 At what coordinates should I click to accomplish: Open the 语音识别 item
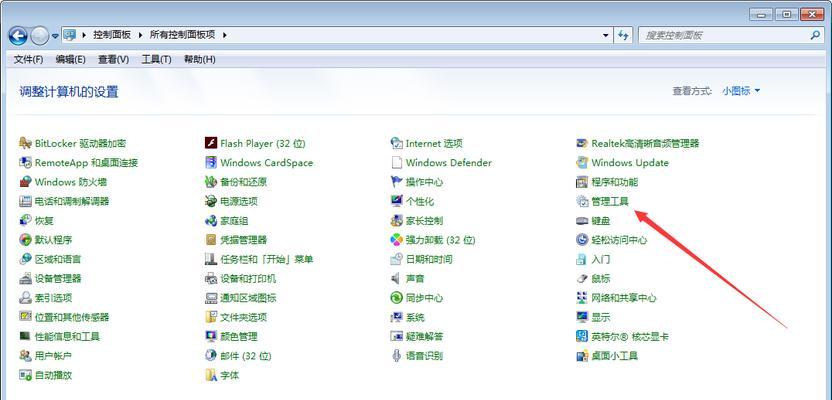[x=417, y=356]
